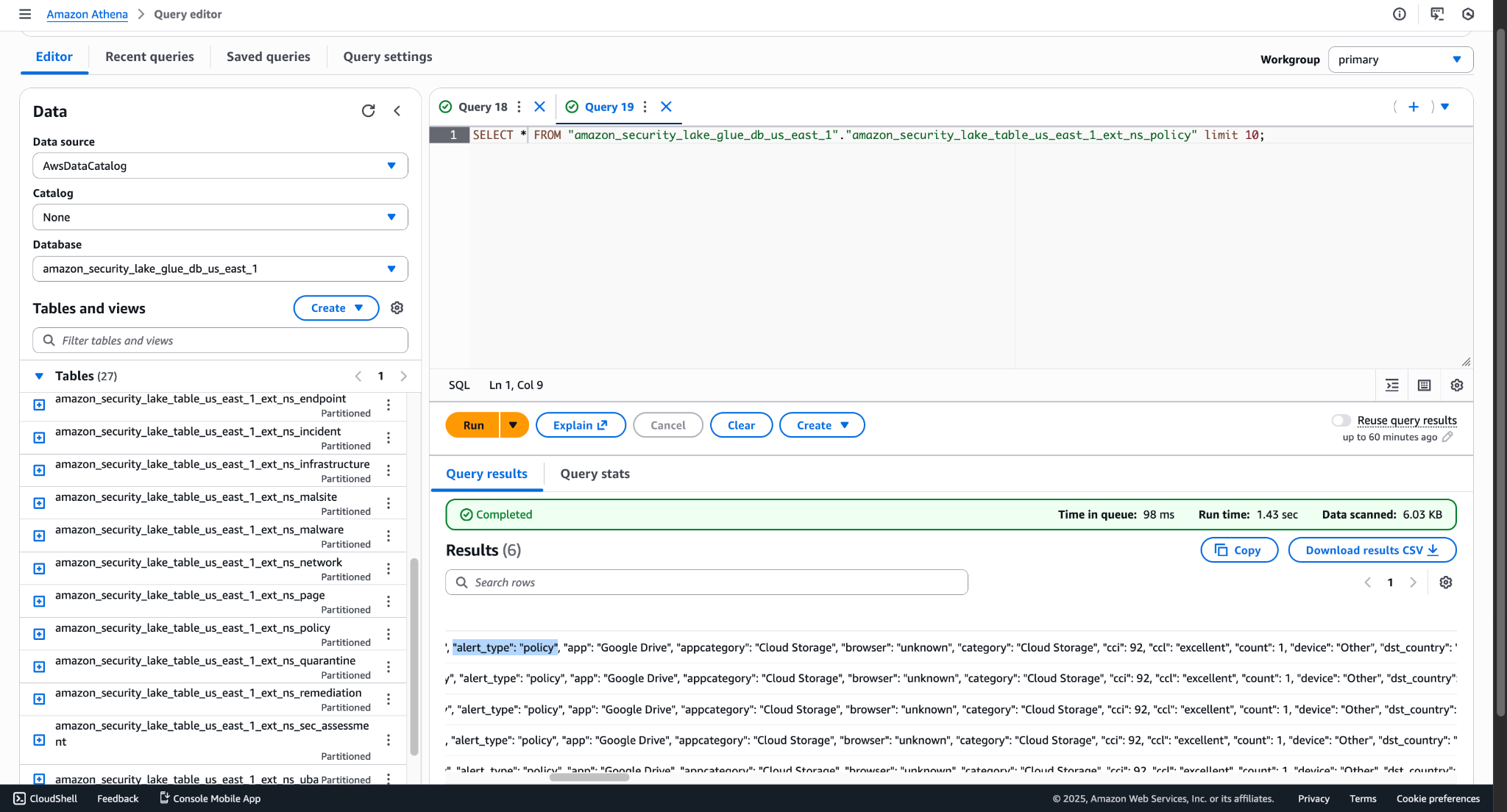Copy the query results
Screen dimensions: 1507x812
pos(1239,550)
